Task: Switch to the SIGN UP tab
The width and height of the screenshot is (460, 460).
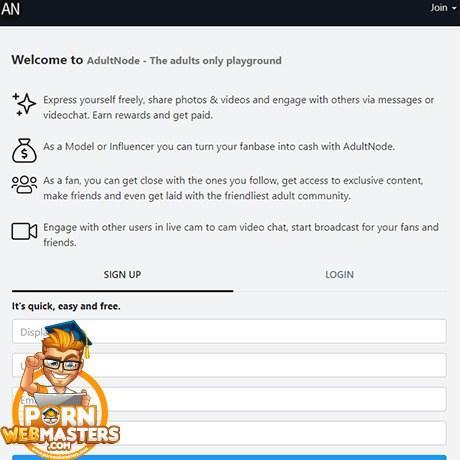Action: 122,275
